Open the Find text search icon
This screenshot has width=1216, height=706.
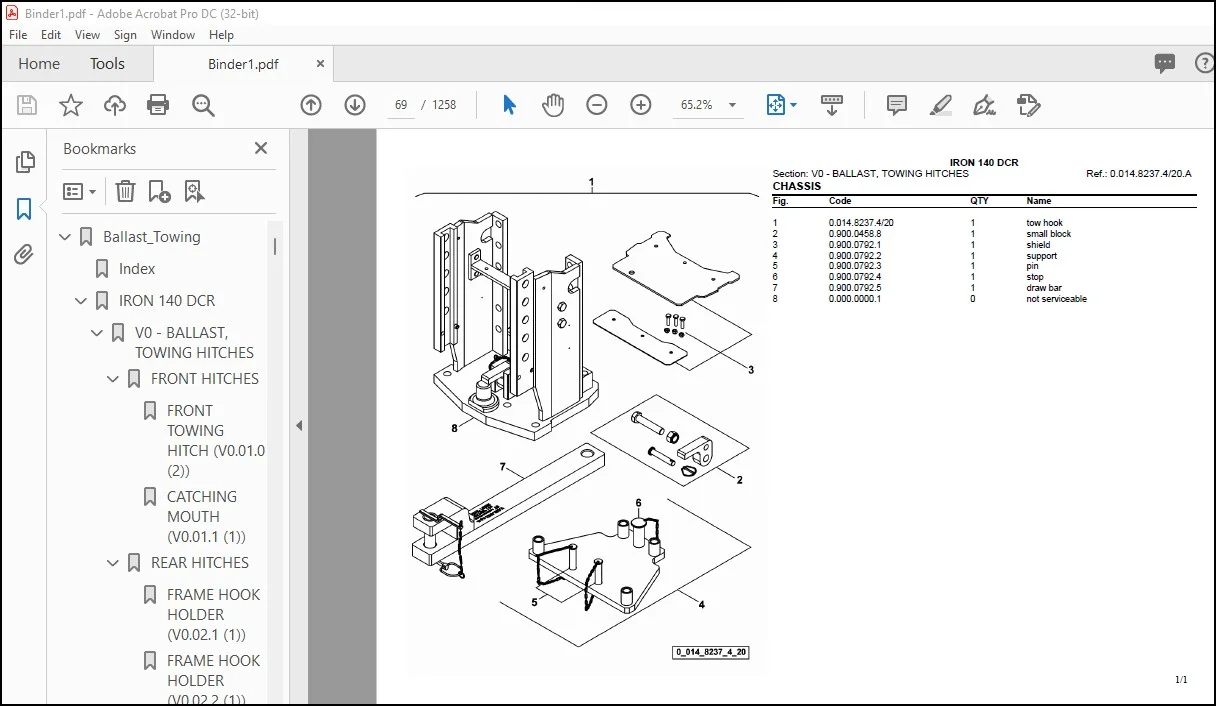(203, 105)
